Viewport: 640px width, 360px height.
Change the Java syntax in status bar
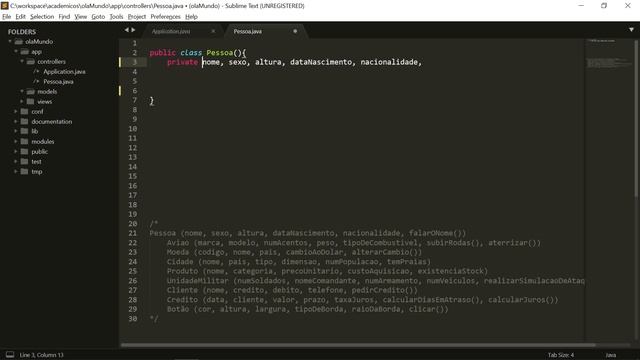pos(611,355)
